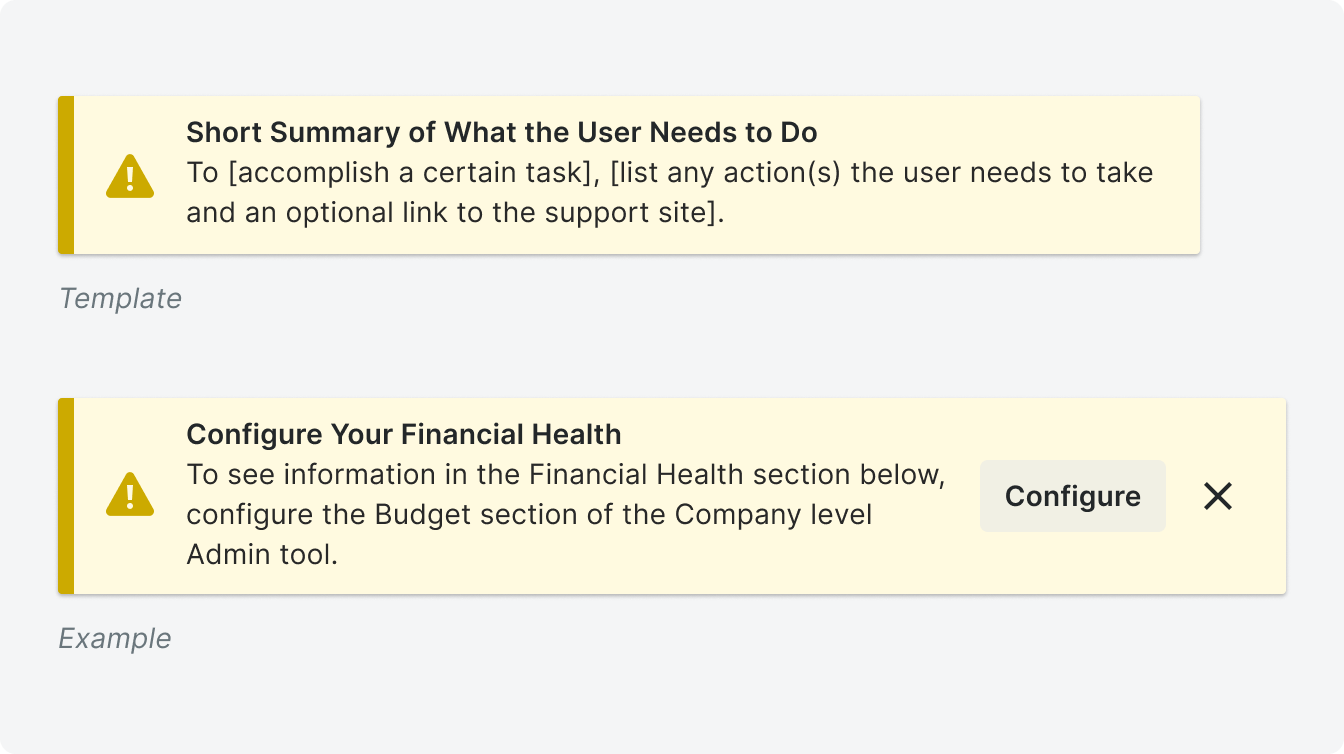Select the 'Short Summary of What the User Needs to Do' heading
Screen dimensions: 1344x754
pyautogui.click(x=502, y=132)
